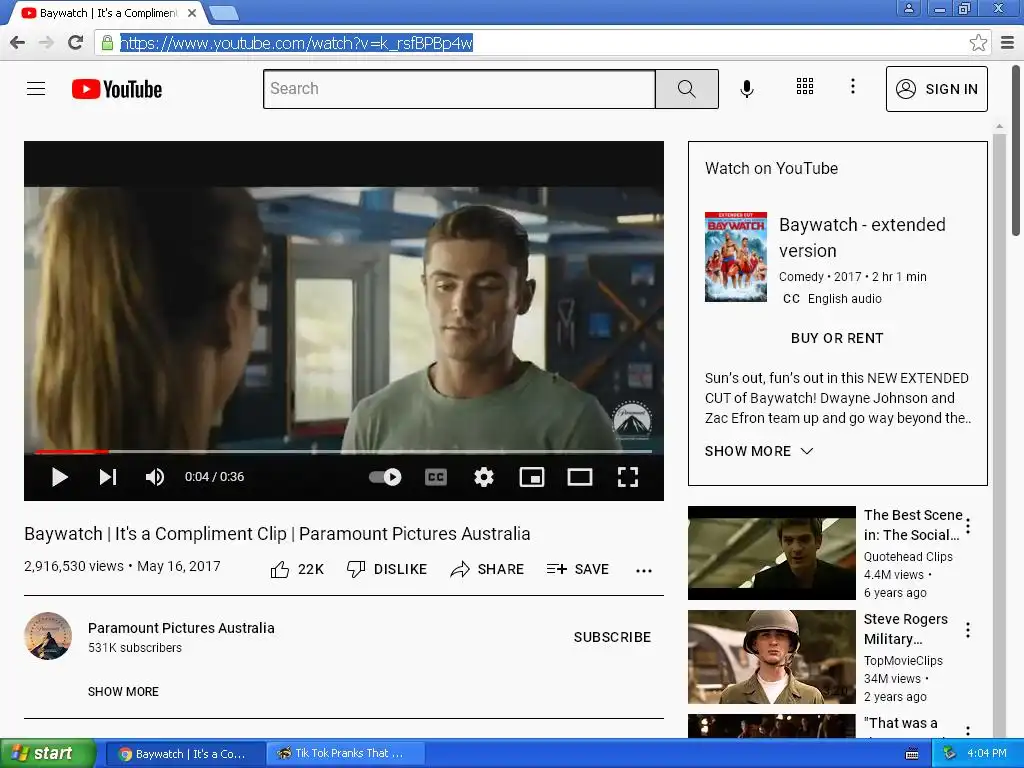Open the Windows start menu
Viewport: 1024px width, 768px height.
tap(48, 753)
